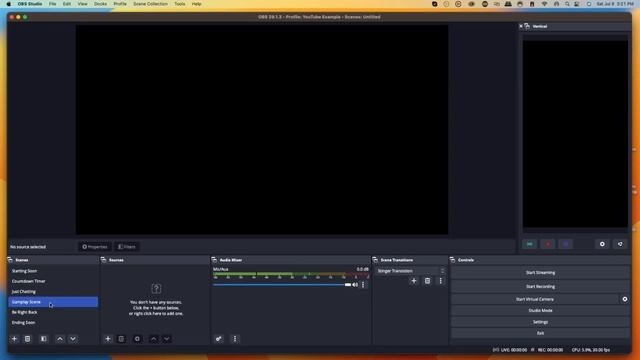Screen dimensions: 640x360
Task: Click Start Virtual Camera button
Action: click(535, 299)
